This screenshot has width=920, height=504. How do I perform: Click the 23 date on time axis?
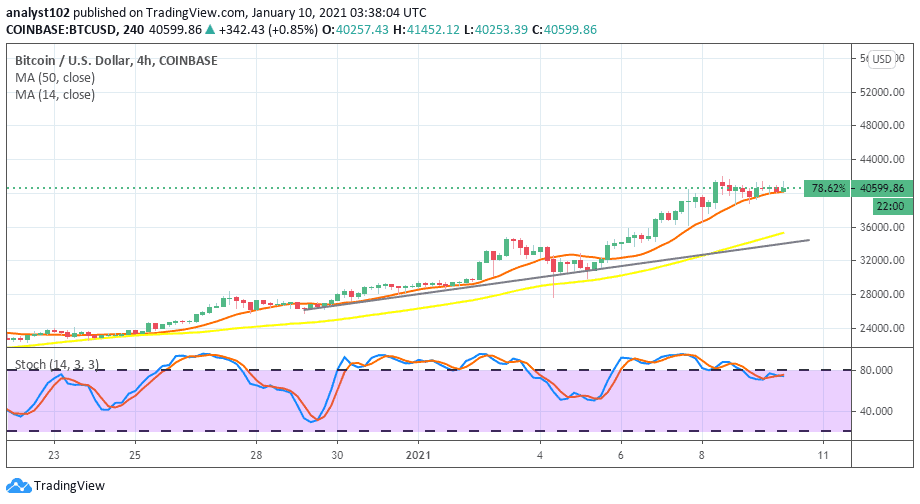[54, 455]
